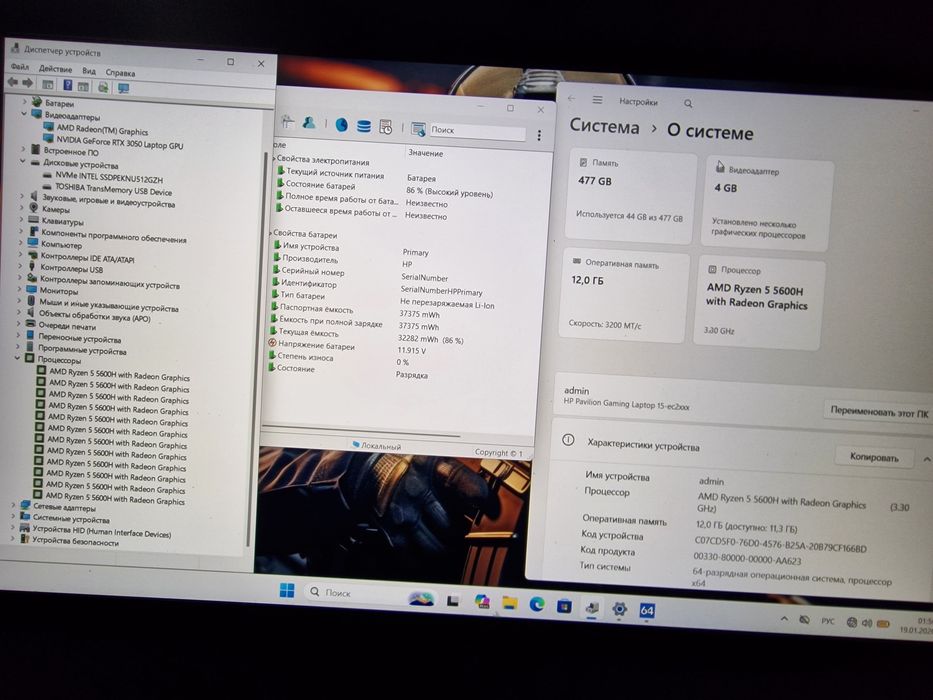Viewport: 933px width, 700px height.
Task: Click the Поиск field in AIDA64 toolbar
Action: tap(476, 132)
